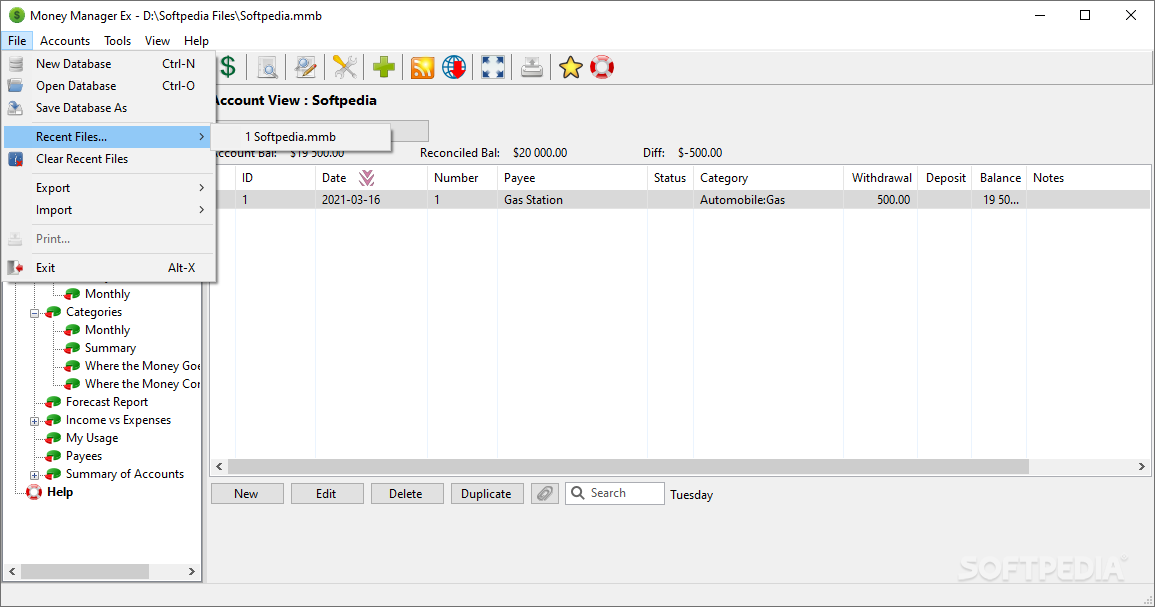The width and height of the screenshot is (1155, 607).
Task: Click the printer toolbar icon
Action: pos(531,67)
